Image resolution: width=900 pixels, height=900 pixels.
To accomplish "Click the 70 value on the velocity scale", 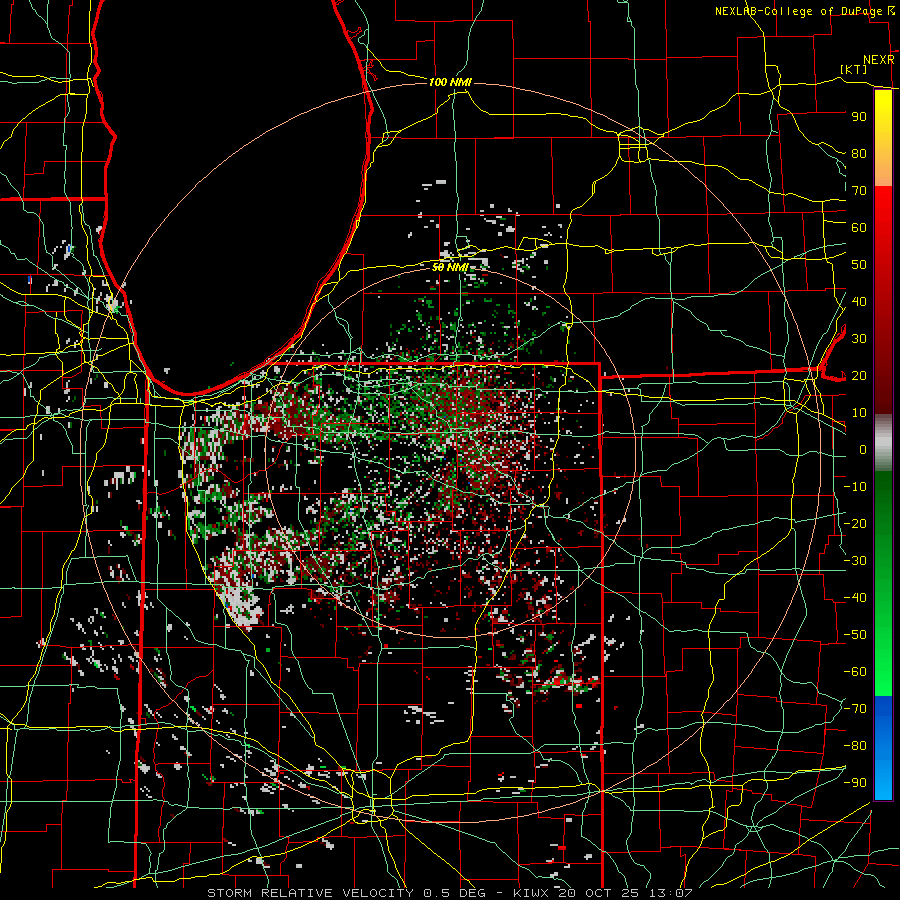I will pyautogui.click(x=859, y=191).
